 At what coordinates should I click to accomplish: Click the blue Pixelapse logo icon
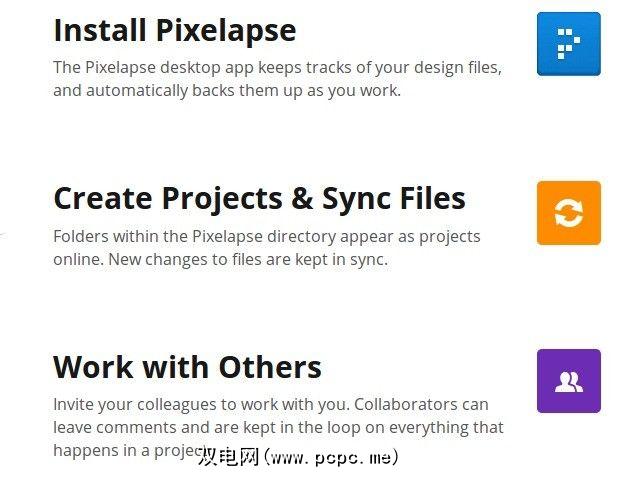568,44
